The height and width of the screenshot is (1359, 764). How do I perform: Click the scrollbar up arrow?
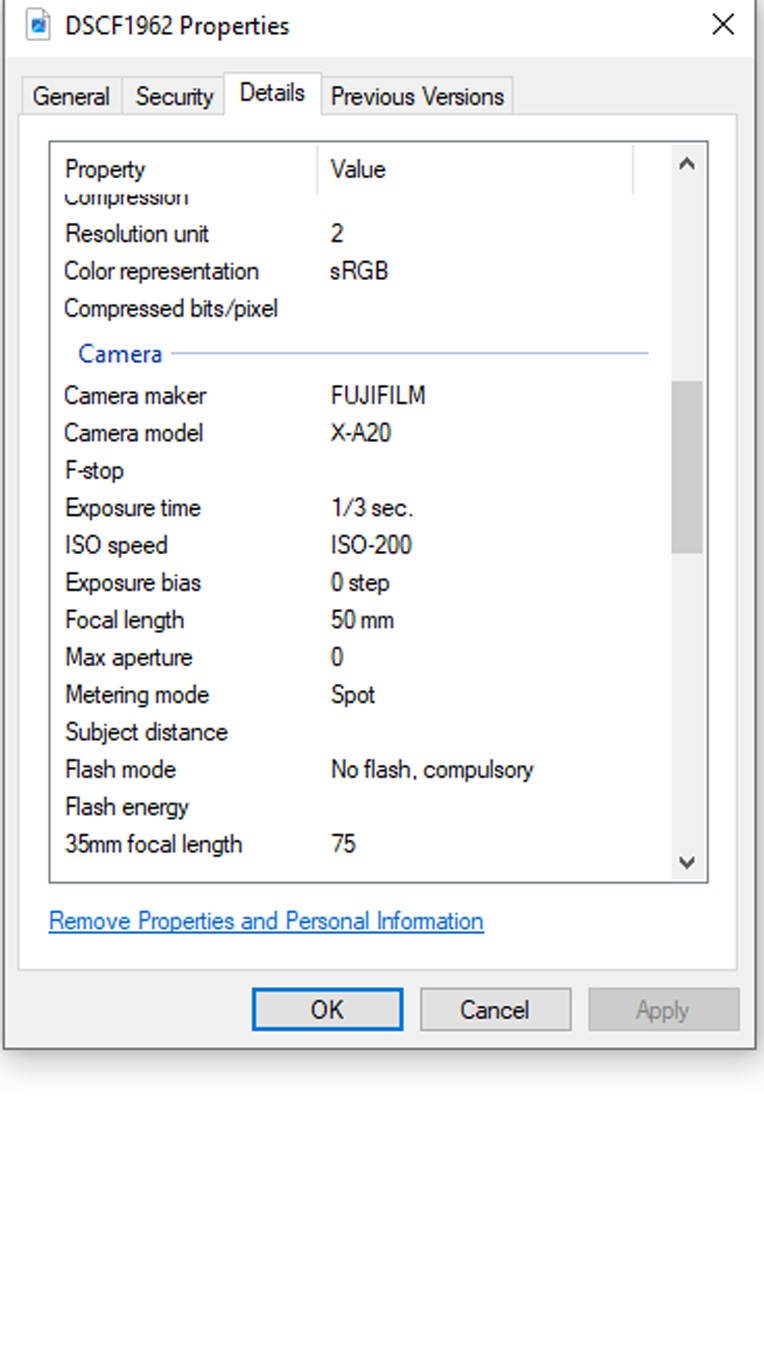click(687, 165)
